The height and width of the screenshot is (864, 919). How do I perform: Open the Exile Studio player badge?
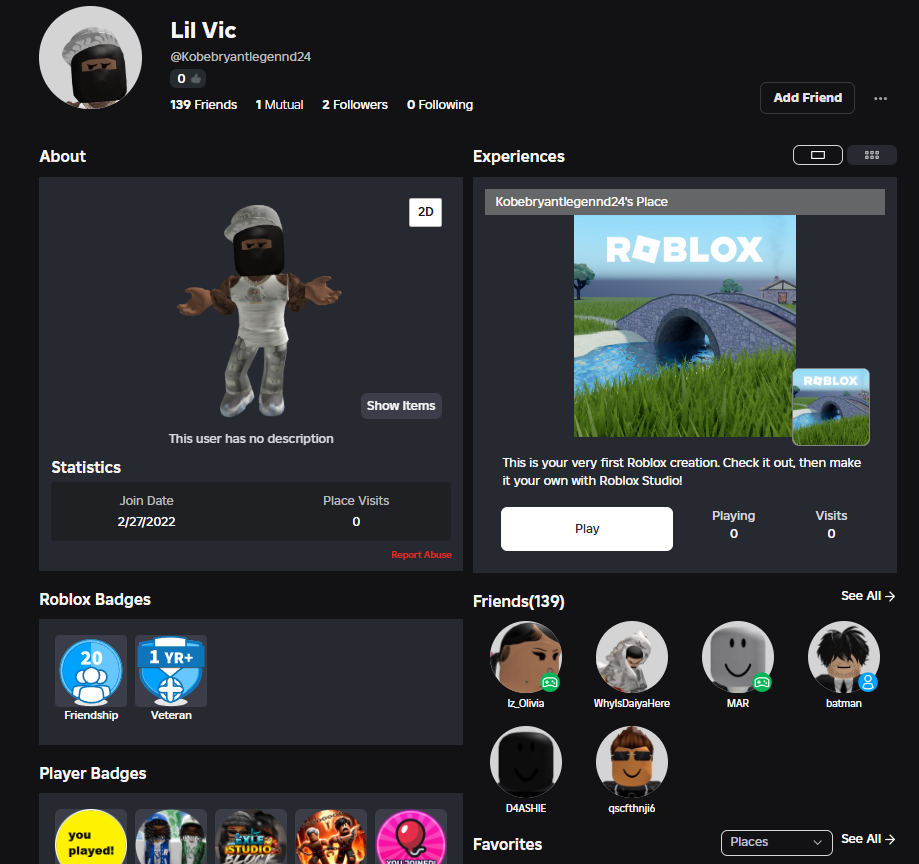[251, 838]
